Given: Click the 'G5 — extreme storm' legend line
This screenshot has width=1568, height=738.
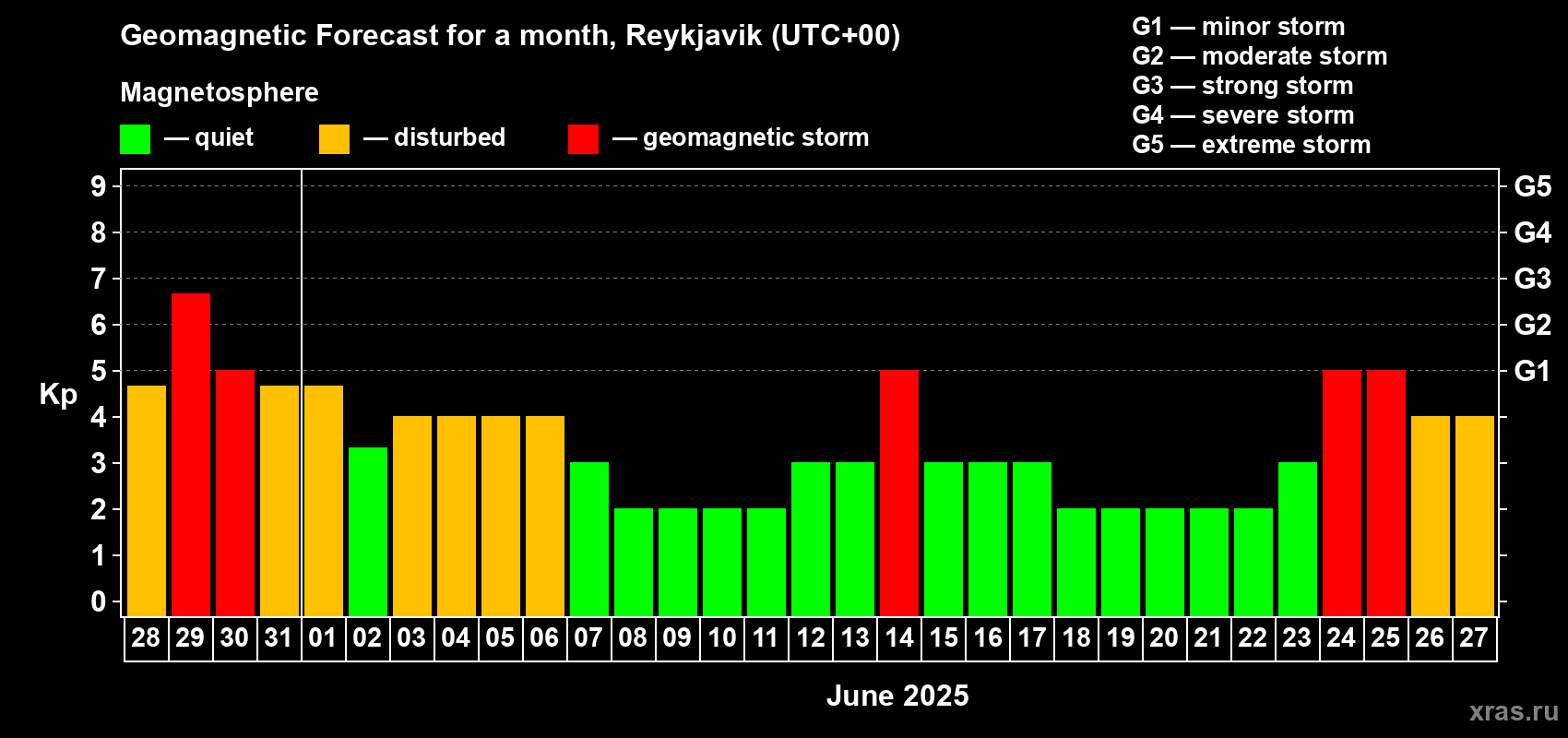Looking at the screenshot, I should [1252, 145].
